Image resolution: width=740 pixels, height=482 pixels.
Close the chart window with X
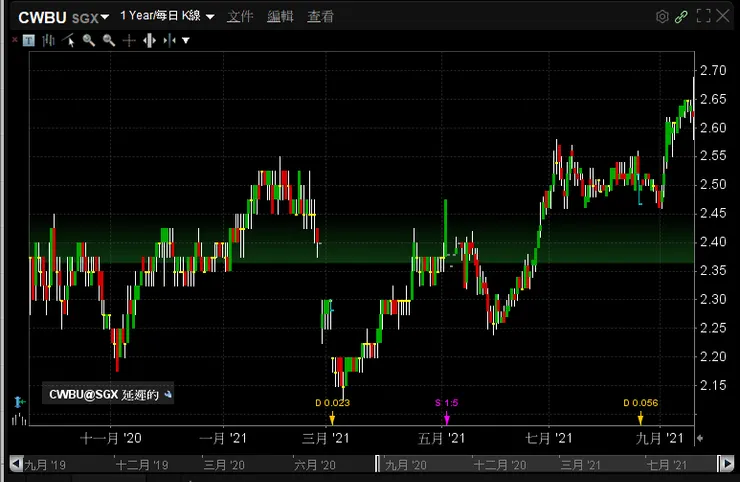click(x=723, y=16)
